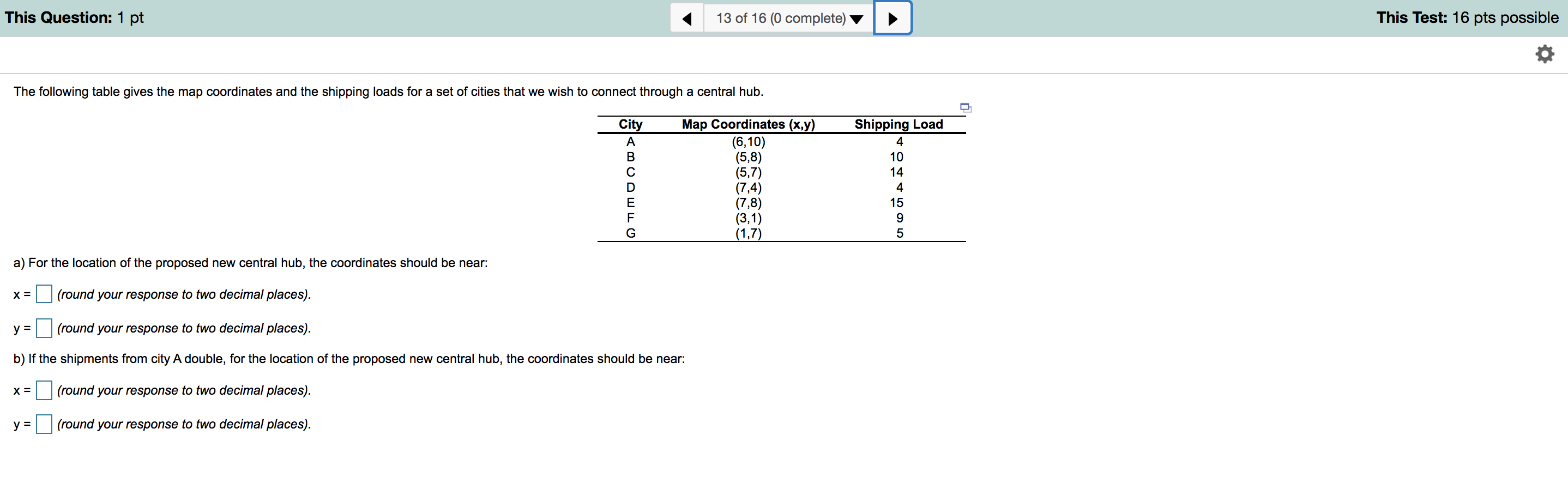Click the 'This Question: 1 pt' label
Screen dimensions: 1568x483
[x=74, y=17]
